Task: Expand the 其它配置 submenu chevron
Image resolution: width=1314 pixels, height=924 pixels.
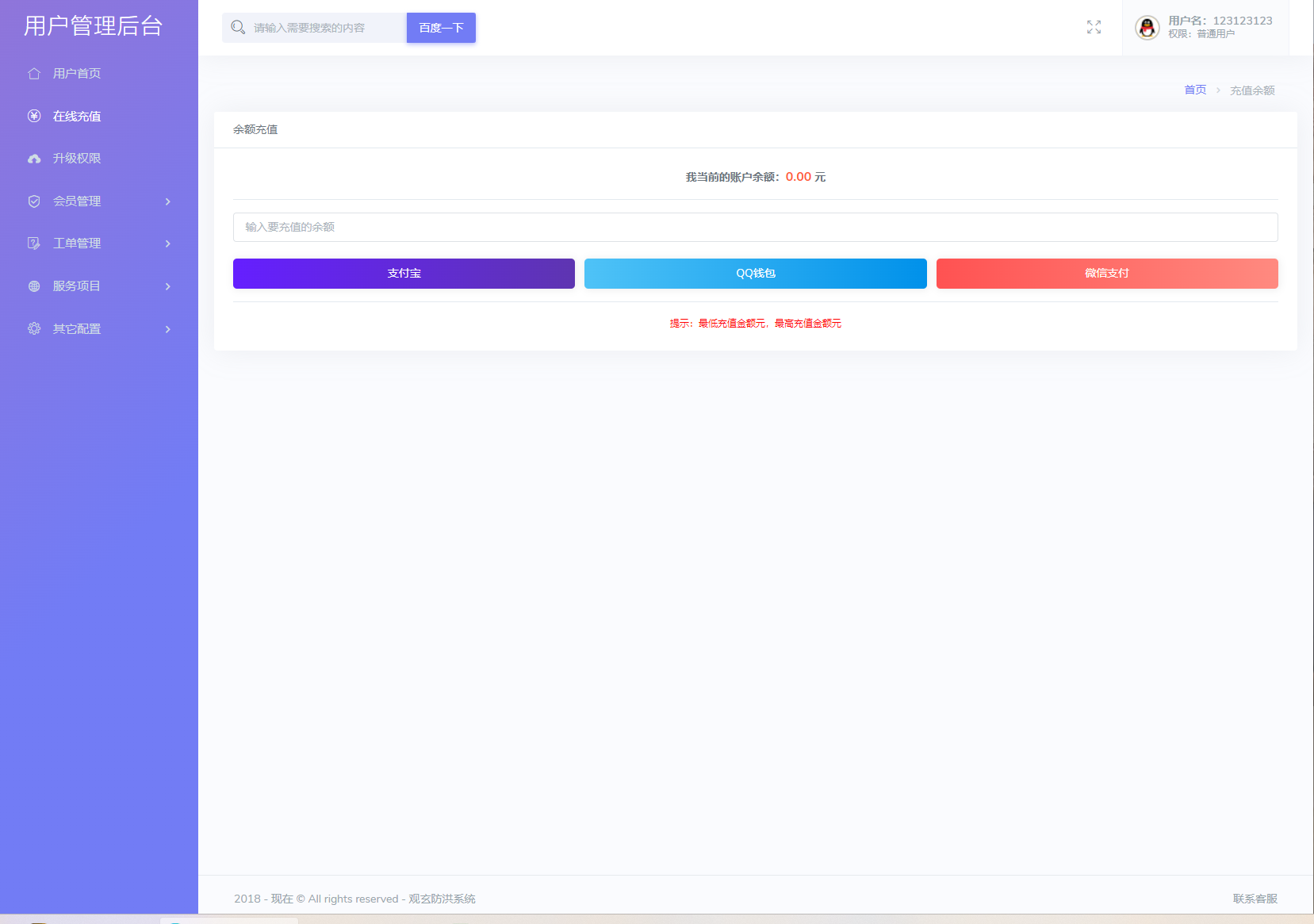Action: [x=167, y=329]
